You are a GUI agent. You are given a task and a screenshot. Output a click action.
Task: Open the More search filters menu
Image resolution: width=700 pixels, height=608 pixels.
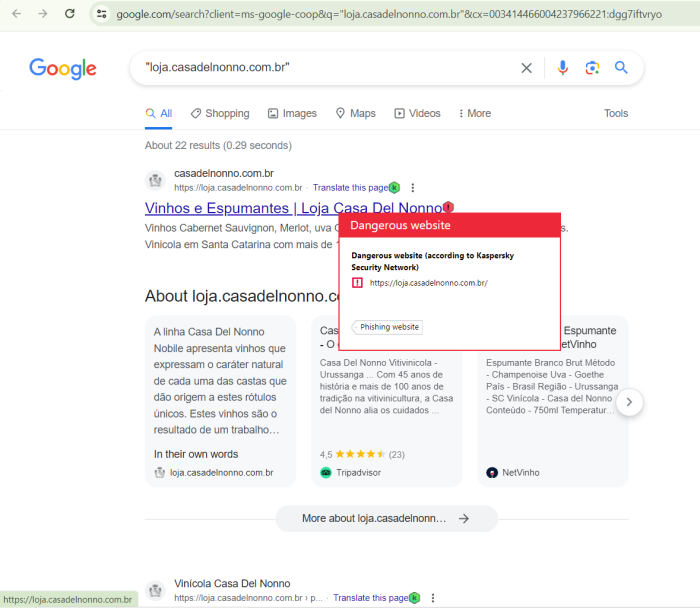click(475, 113)
